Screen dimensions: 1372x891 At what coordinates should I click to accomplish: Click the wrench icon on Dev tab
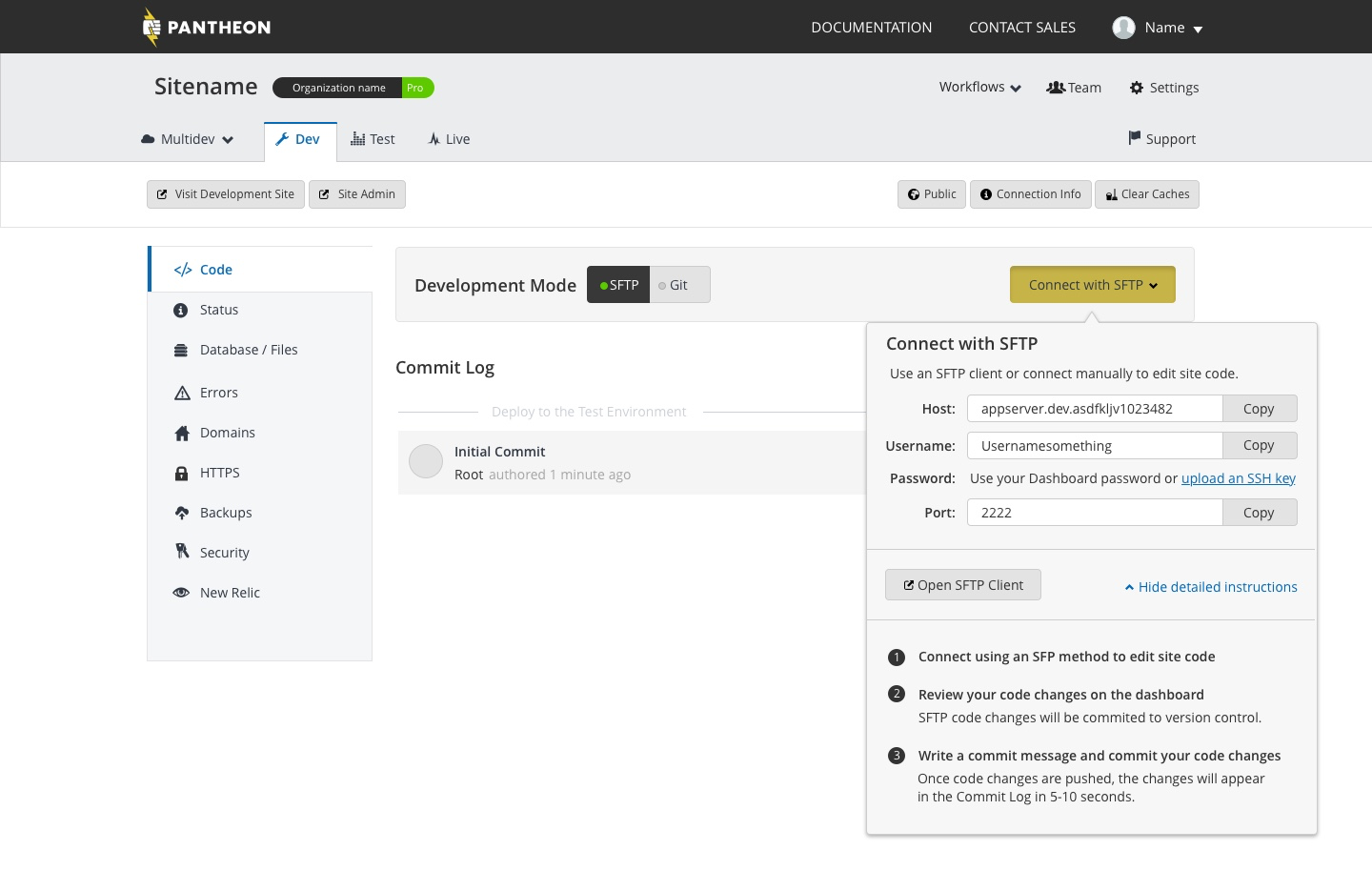tap(282, 139)
